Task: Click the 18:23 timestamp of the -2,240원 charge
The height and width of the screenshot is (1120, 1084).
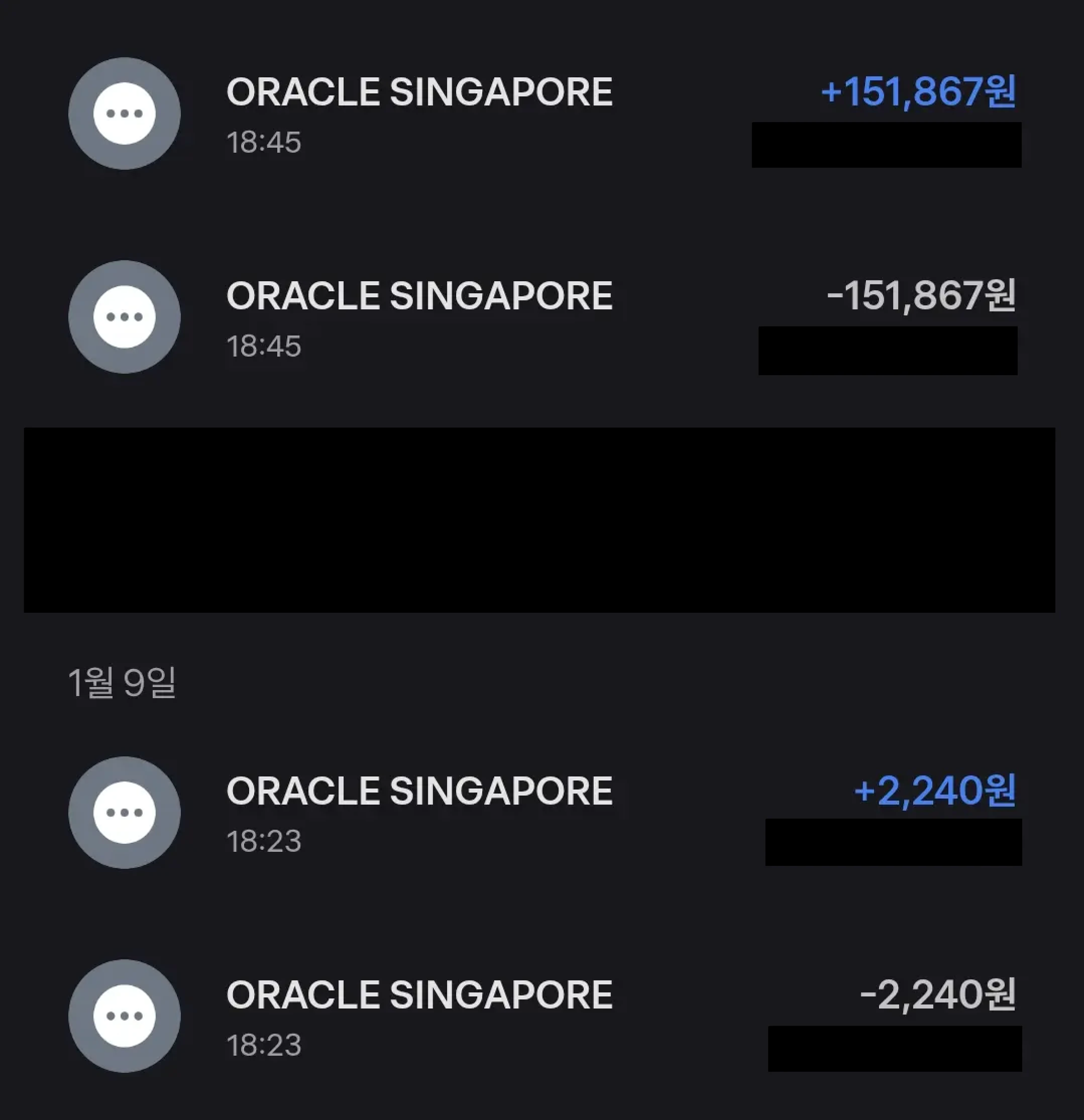Action: point(263,1045)
